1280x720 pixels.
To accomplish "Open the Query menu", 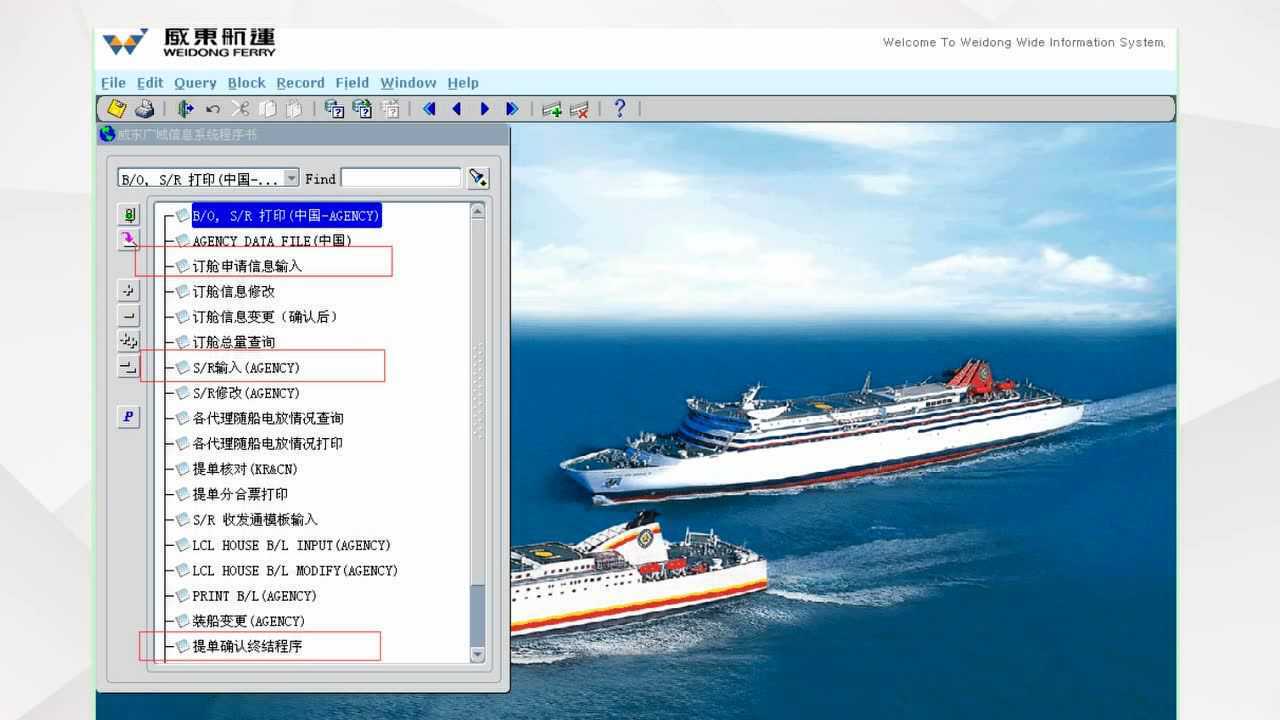I will [x=195, y=83].
